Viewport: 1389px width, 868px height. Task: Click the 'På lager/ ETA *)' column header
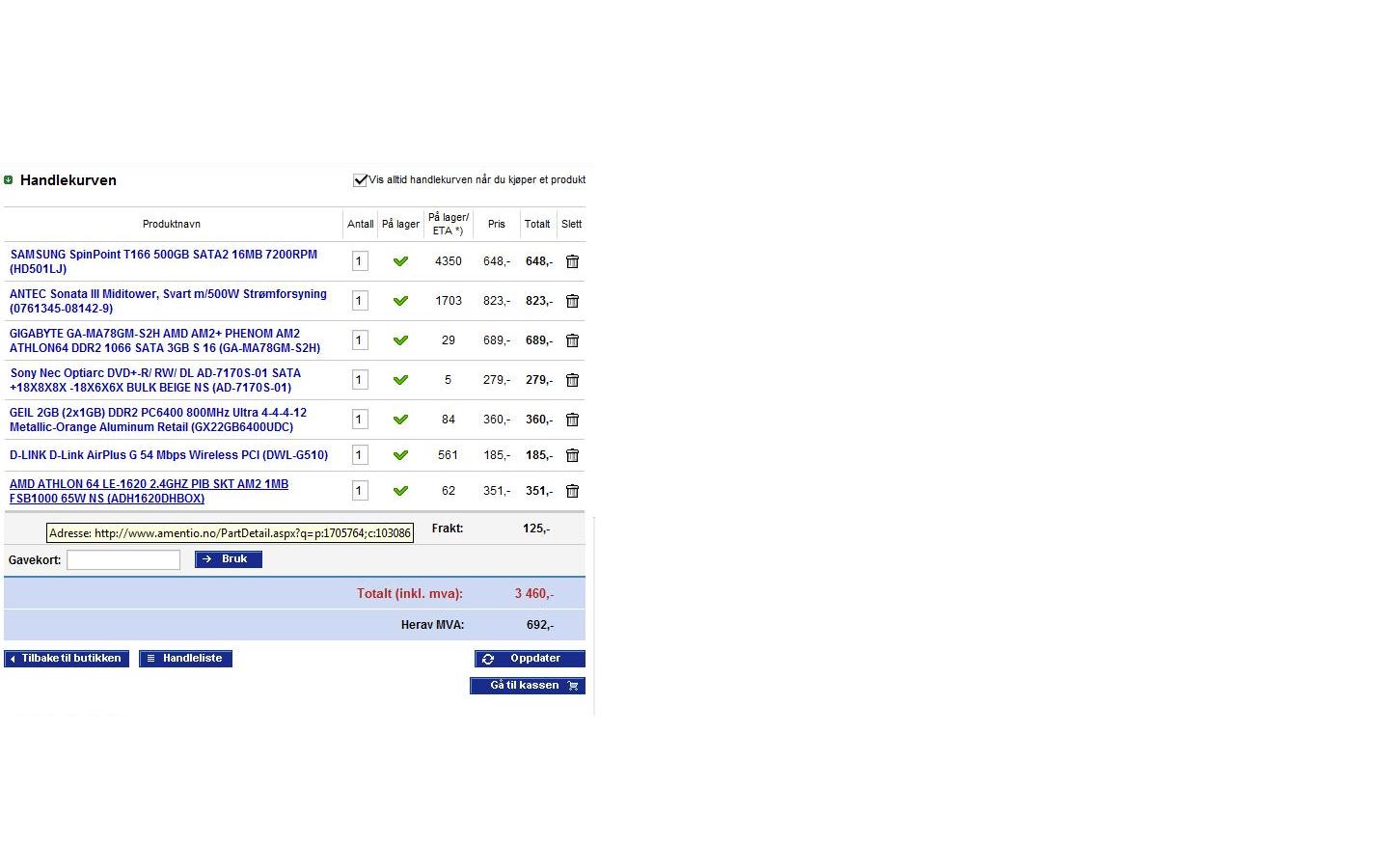pos(449,224)
